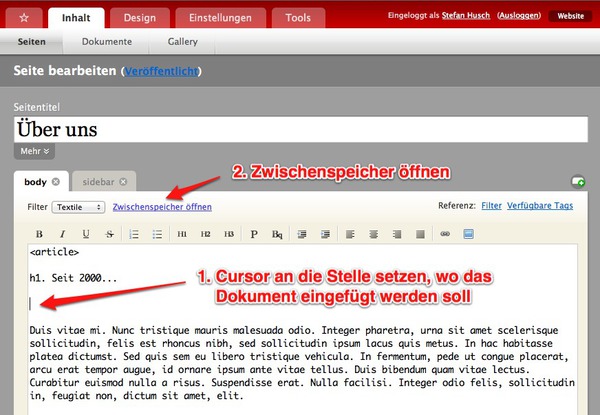
Task: Insert an H1 heading
Action: tap(182, 234)
